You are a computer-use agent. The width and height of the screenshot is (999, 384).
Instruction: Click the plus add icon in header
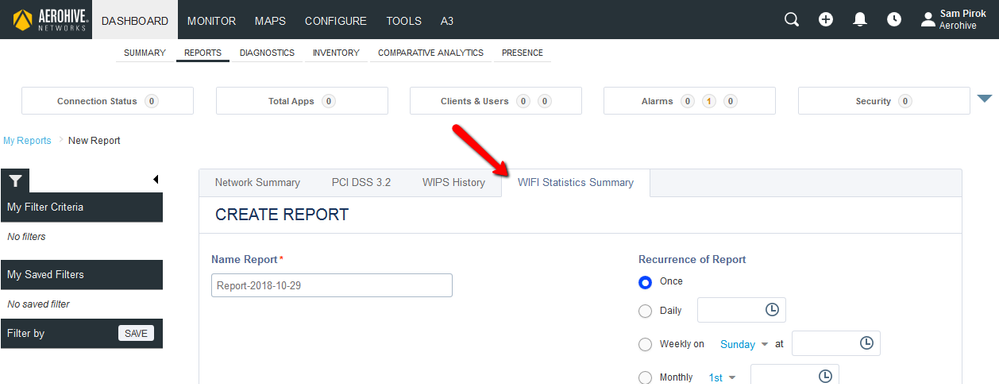826,20
